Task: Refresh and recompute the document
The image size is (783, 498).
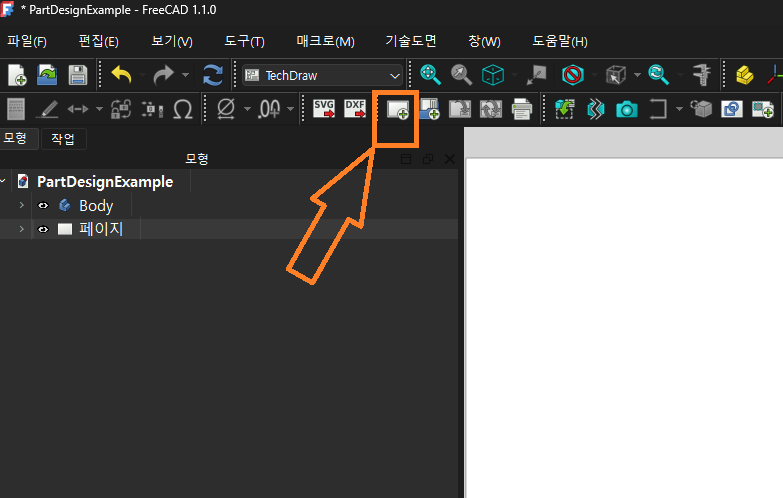Action: point(213,75)
